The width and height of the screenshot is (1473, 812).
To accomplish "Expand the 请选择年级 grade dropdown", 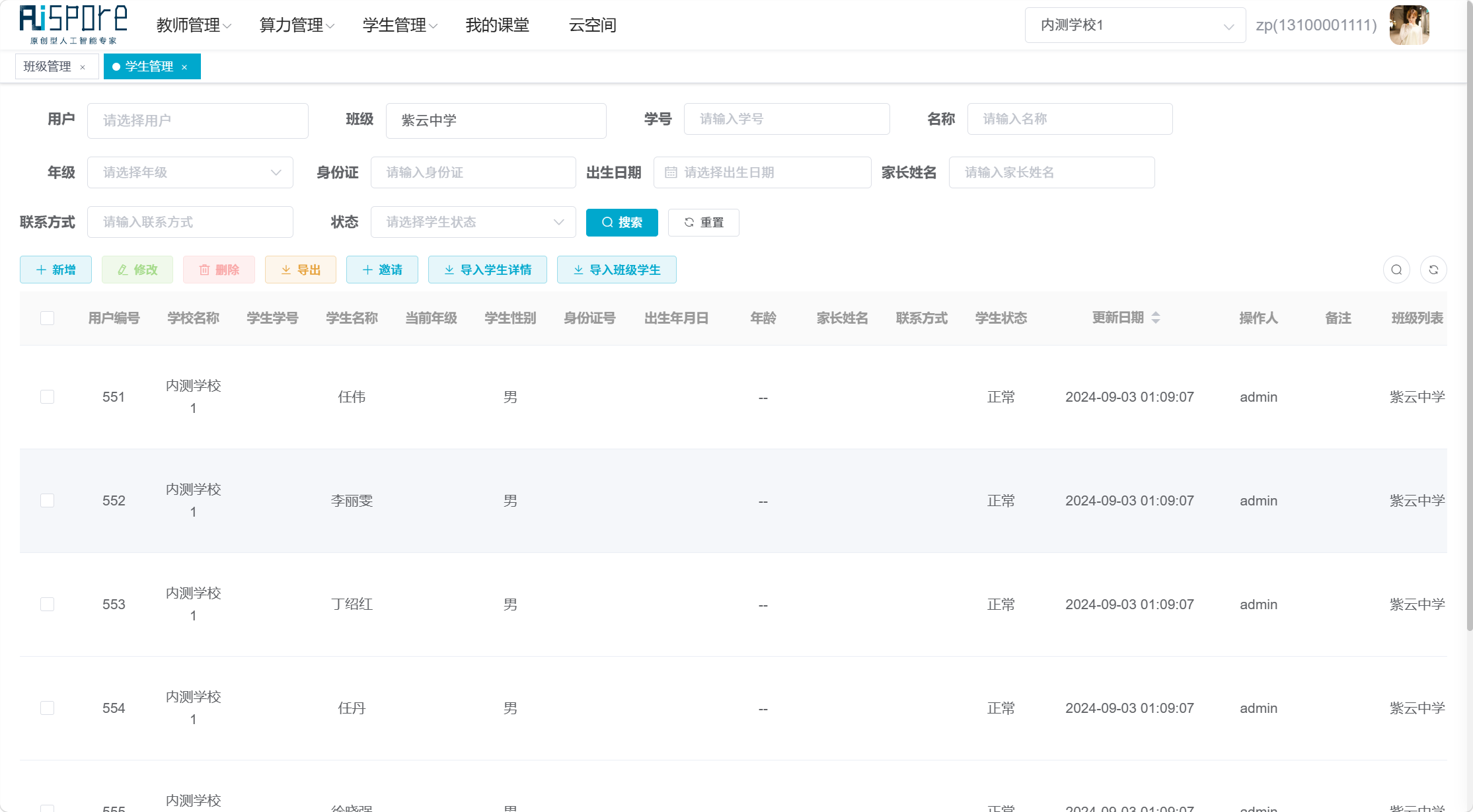I will (x=190, y=172).
